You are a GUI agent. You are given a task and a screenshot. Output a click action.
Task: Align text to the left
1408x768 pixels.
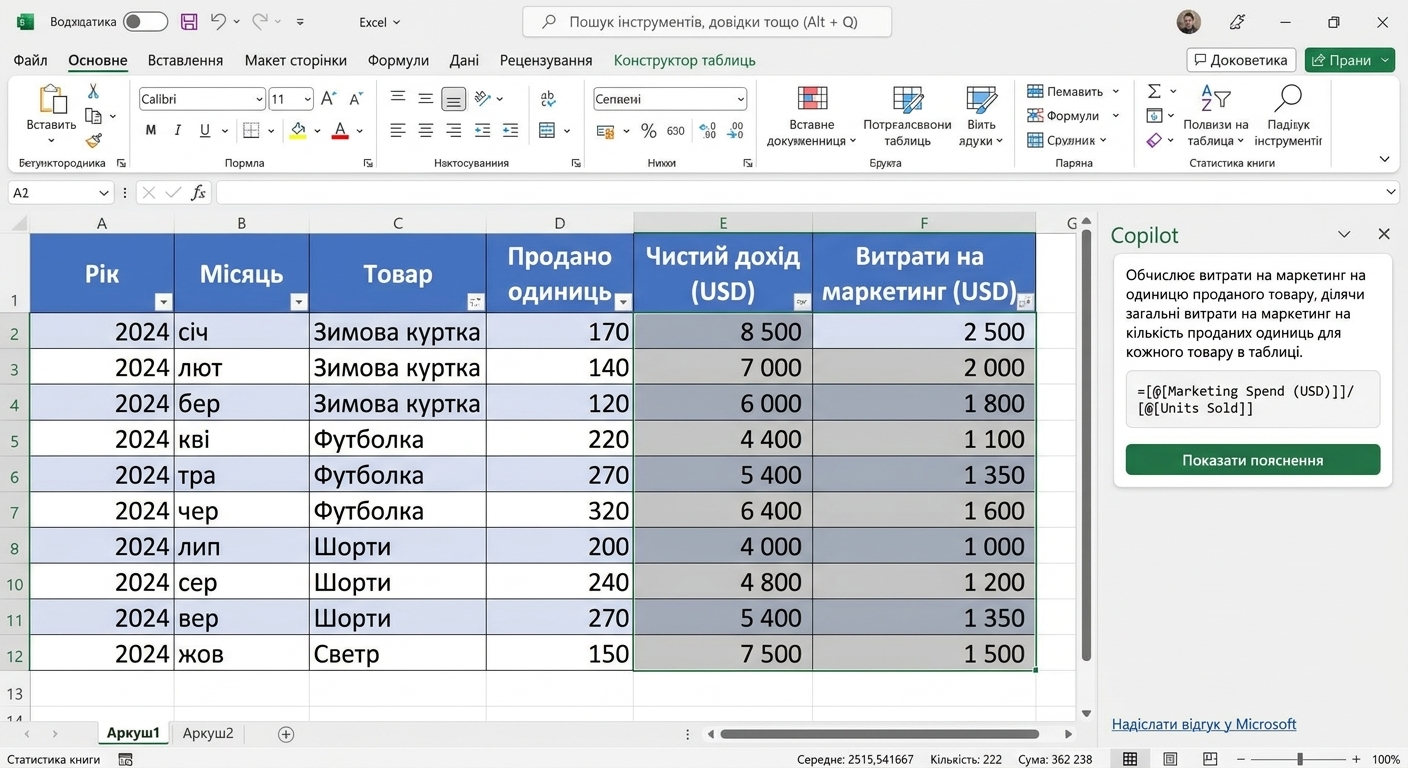tap(398, 130)
